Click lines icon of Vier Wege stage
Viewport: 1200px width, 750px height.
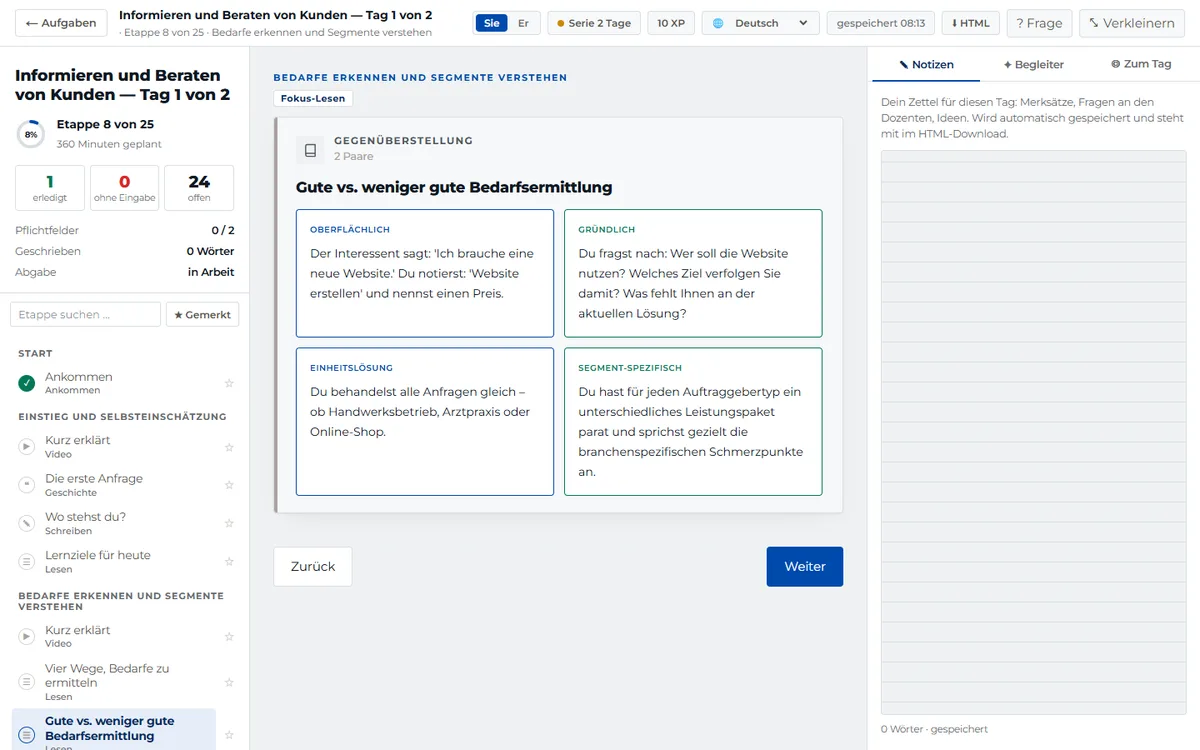coord(27,682)
